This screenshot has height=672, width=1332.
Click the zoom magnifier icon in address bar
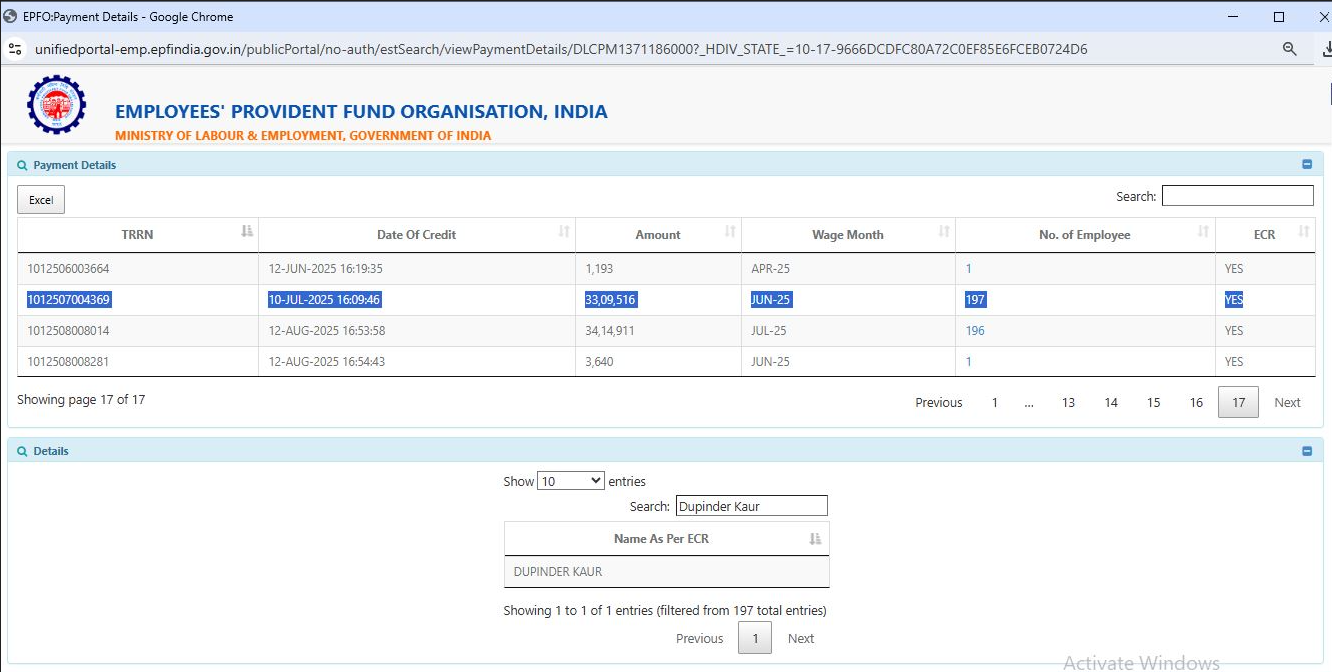1289,48
